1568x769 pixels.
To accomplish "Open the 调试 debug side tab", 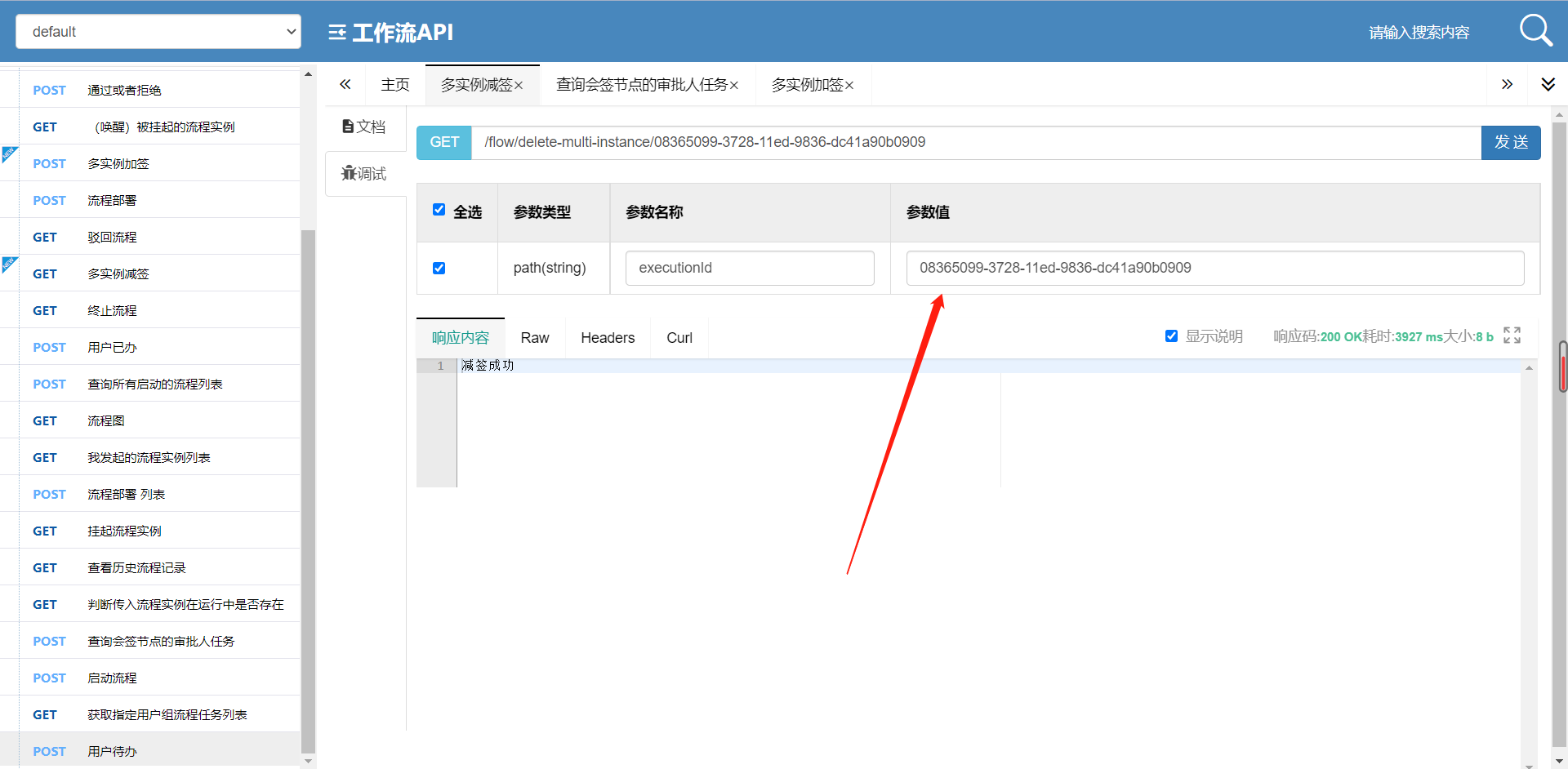I will click(365, 173).
